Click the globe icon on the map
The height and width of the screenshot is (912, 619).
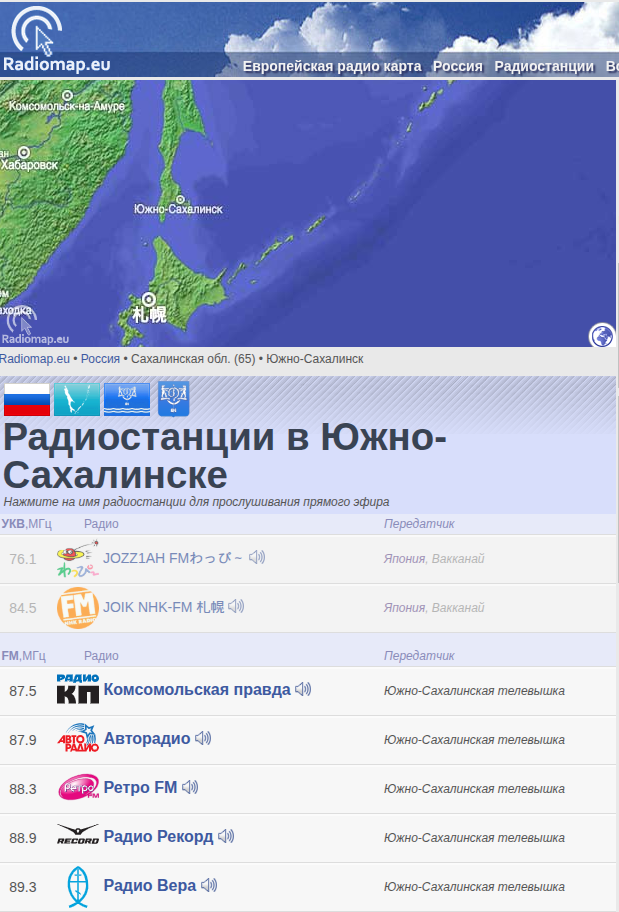tap(602, 336)
